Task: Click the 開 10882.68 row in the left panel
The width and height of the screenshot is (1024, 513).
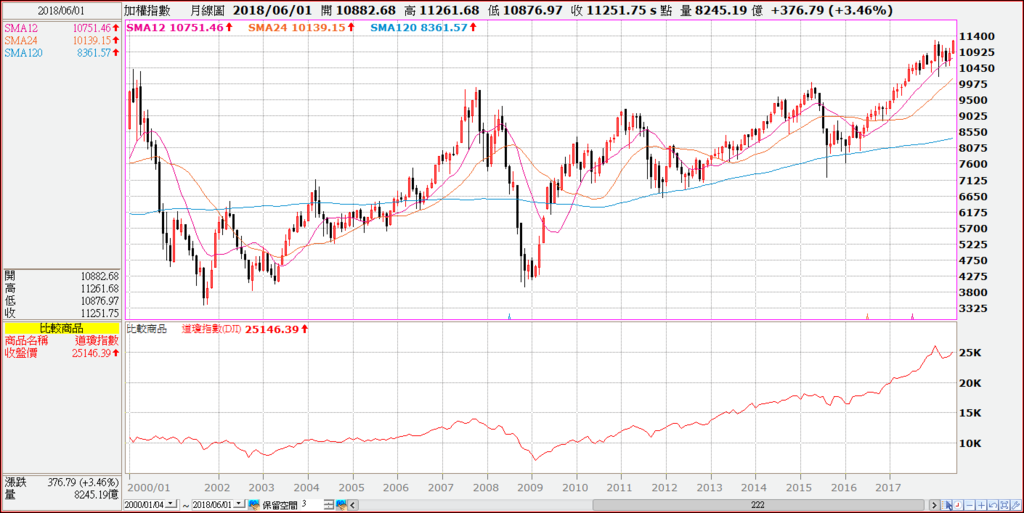Action: [61, 276]
